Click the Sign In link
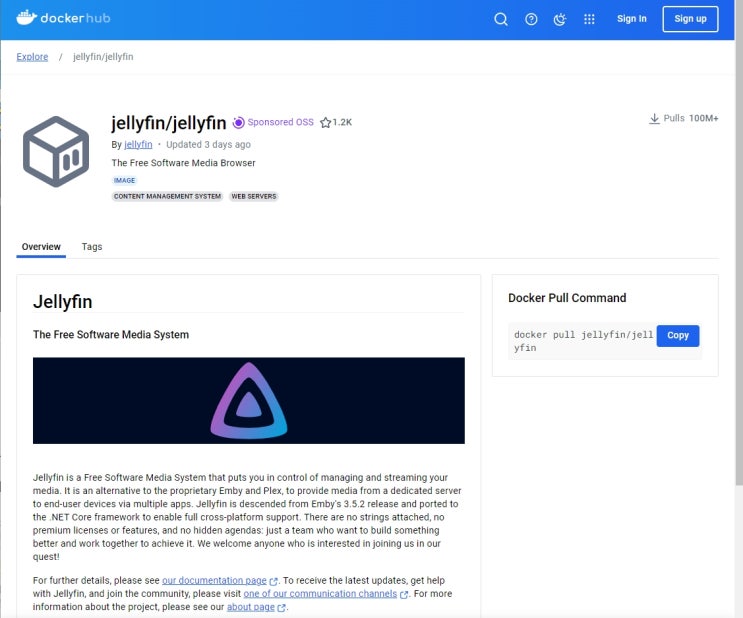Image resolution: width=743 pixels, height=618 pixels. tap(632, 19)
